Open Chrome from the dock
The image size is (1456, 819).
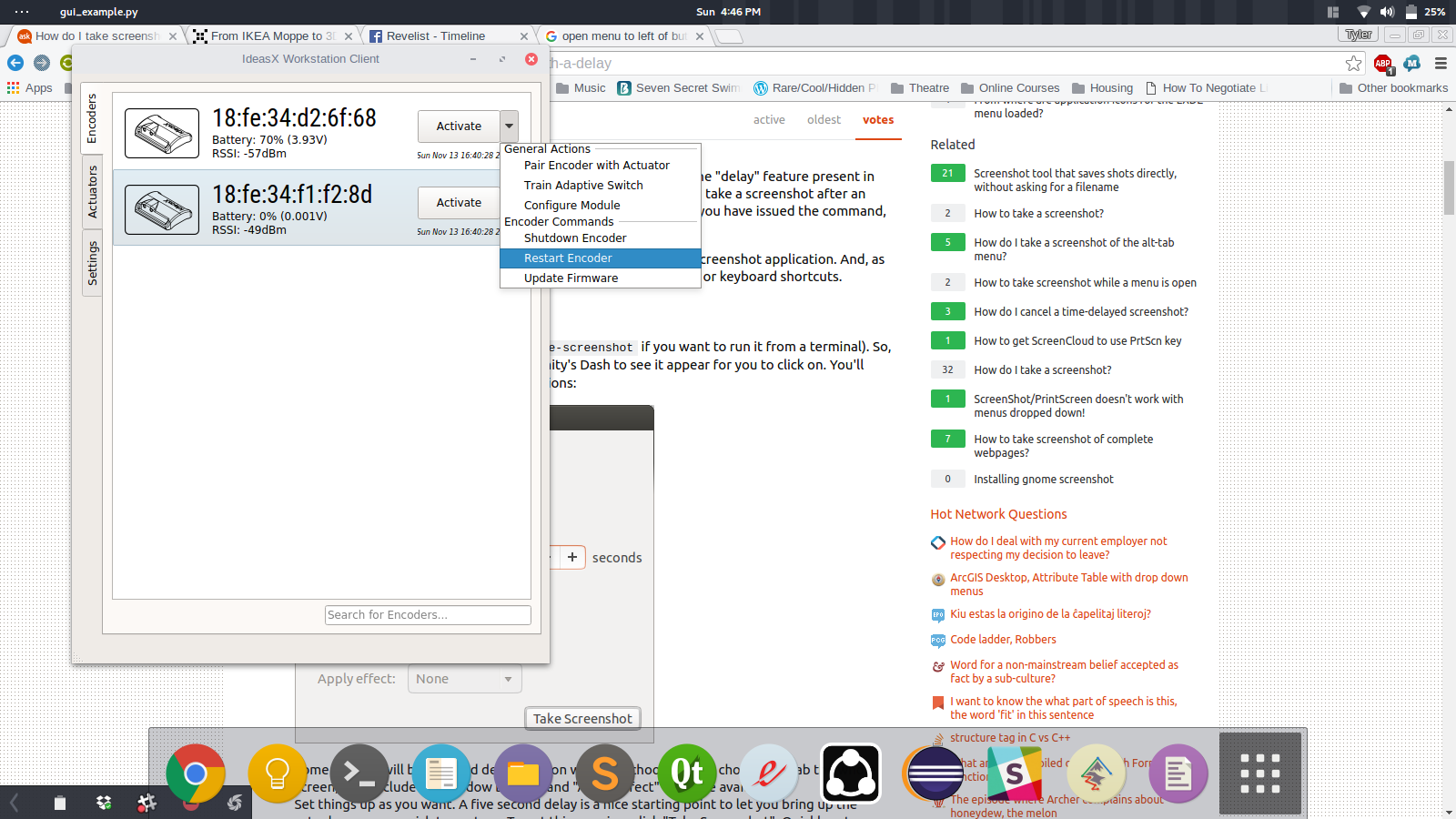196,773
